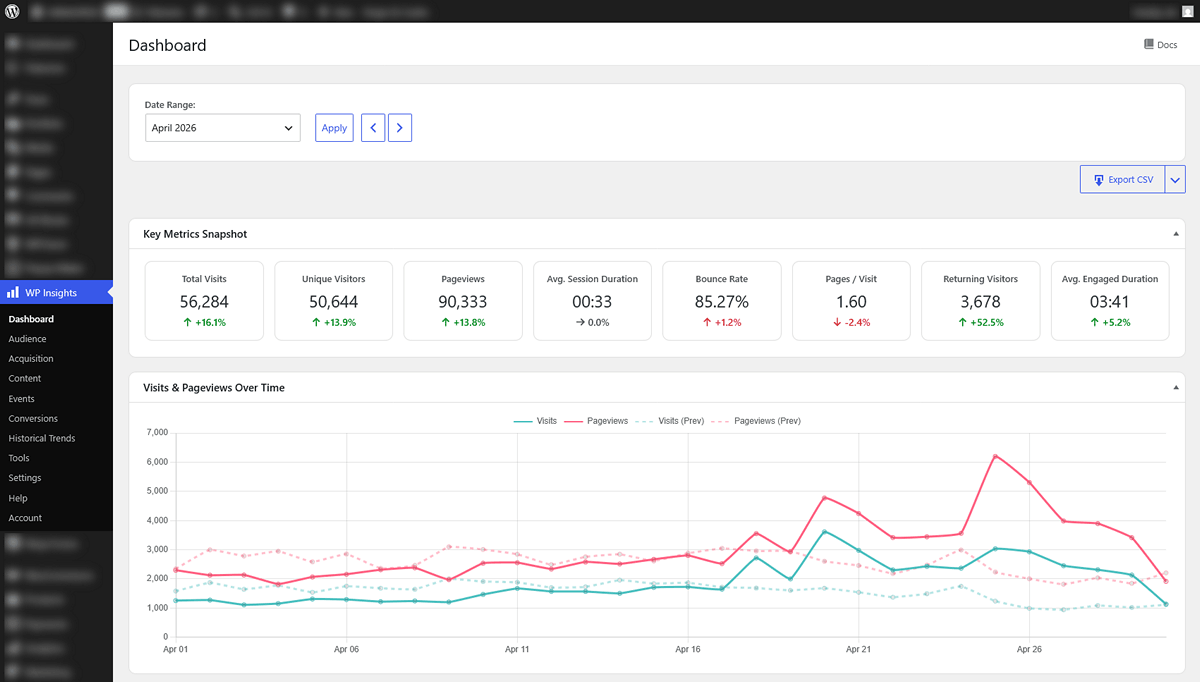Image resolution: width=1200 pixels, height=682 pixels.
Task: Click the download icon on Export CSV
Action: [x=1099, y=180]
